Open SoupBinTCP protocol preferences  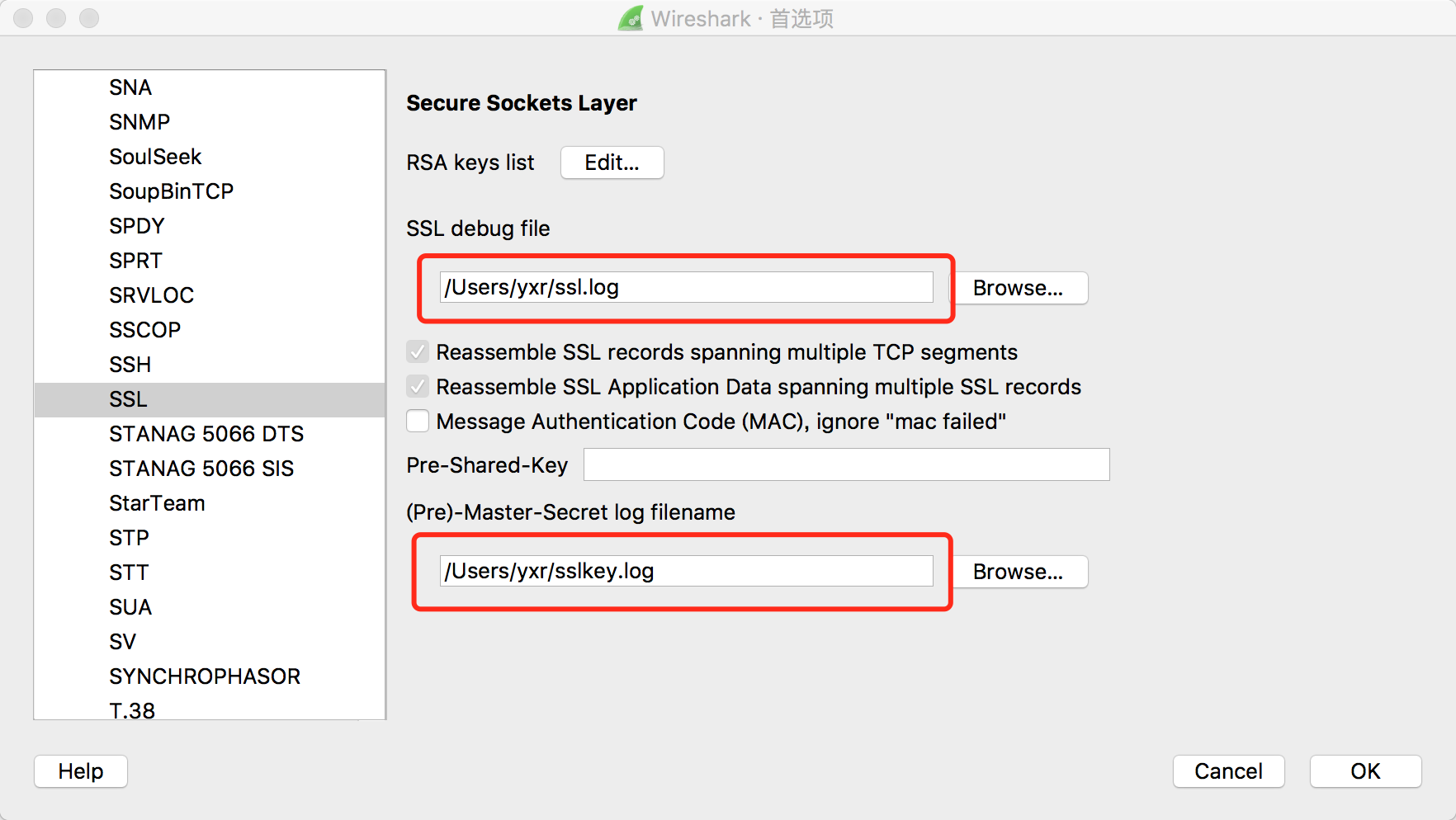click(210, 191)
